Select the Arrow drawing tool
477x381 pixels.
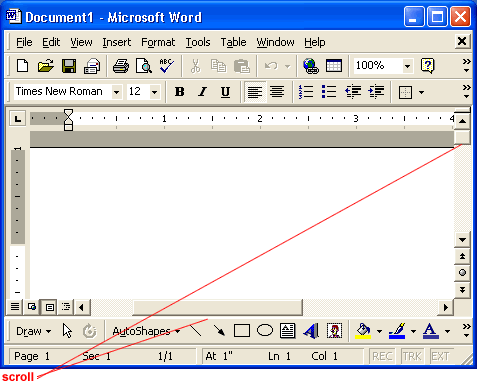coord(219,331)
